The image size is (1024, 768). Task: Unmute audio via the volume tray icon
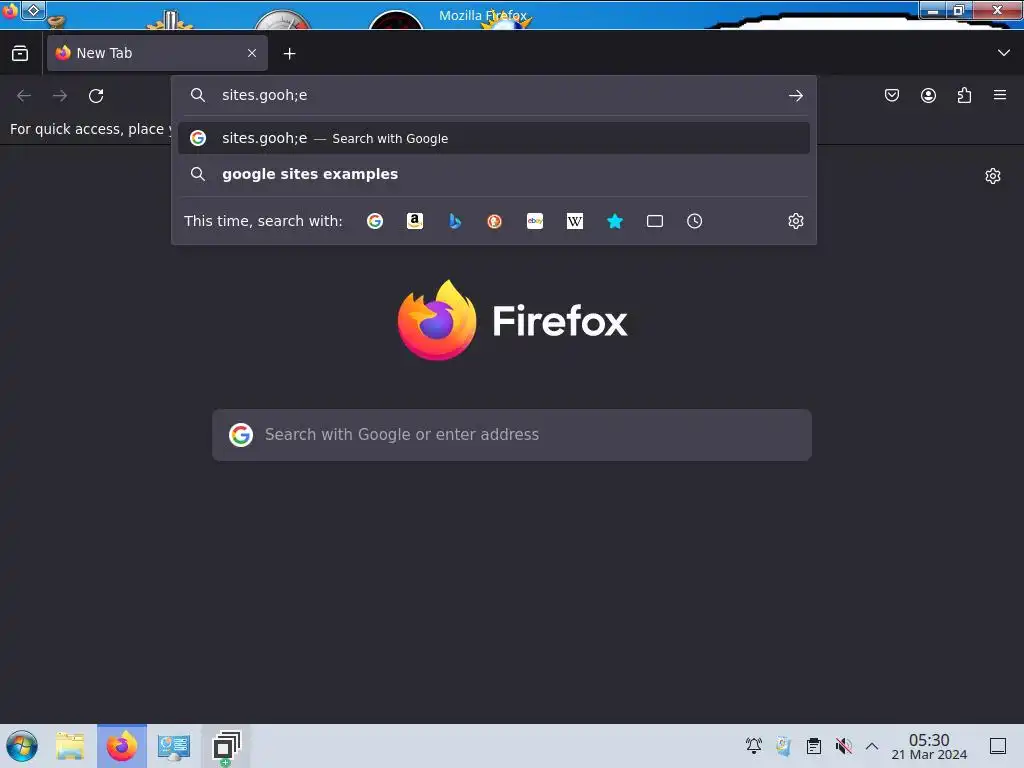tap(844, 745)
